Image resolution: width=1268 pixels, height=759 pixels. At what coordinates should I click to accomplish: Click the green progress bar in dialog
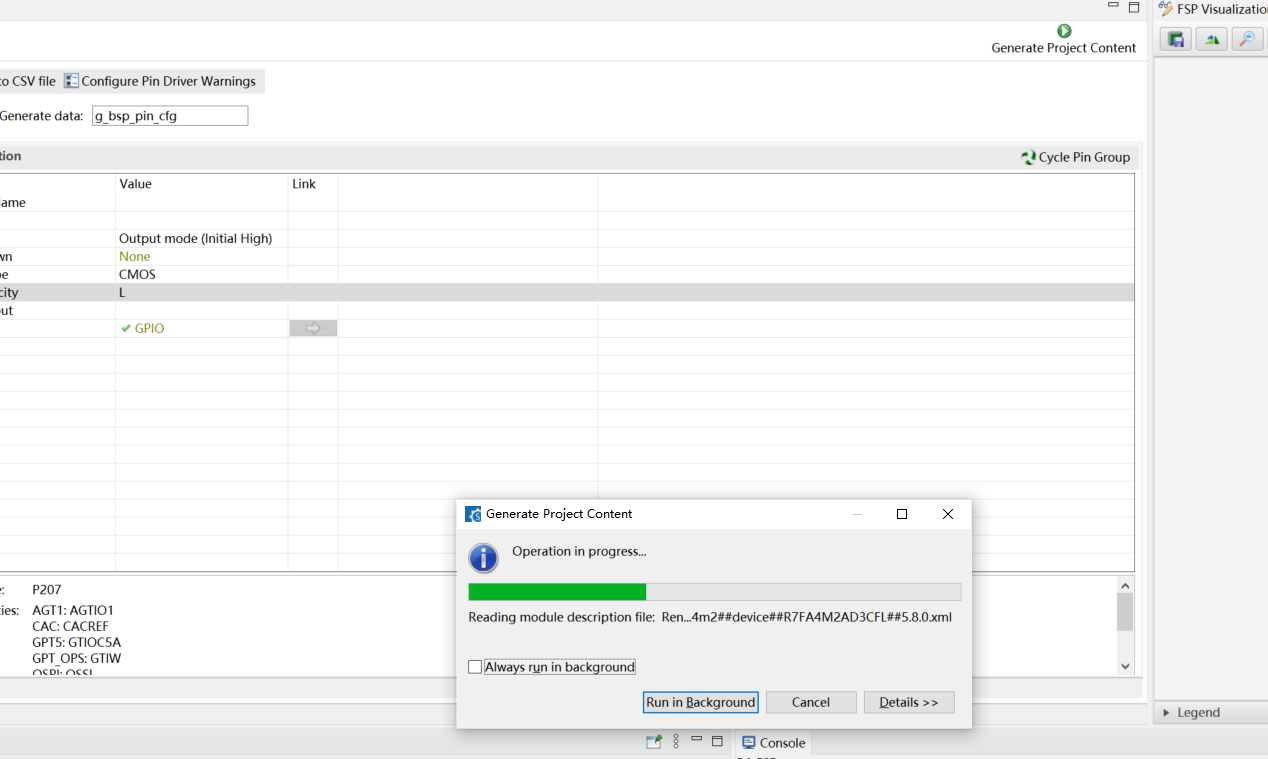[557, 592]
